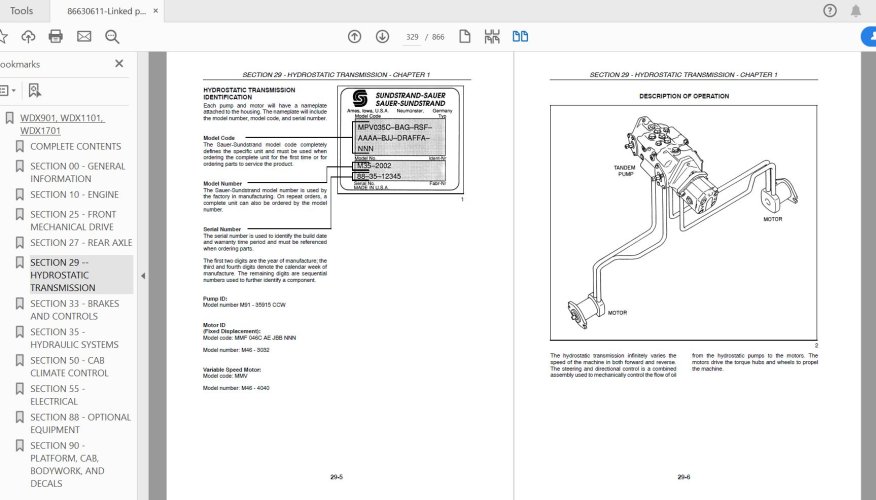Open the Help question mark icon

pyautogui.click(x=830, y=11)
